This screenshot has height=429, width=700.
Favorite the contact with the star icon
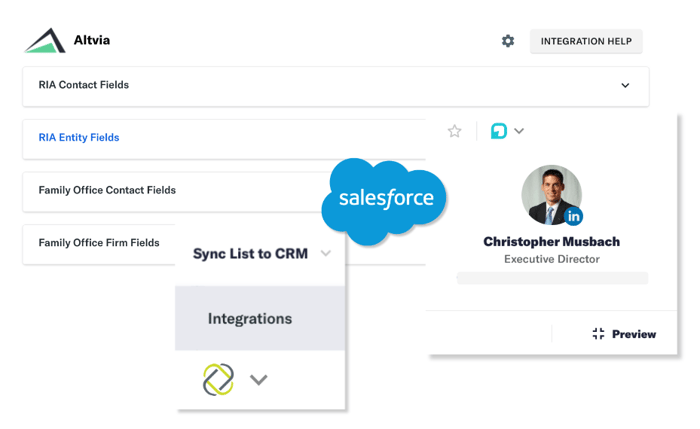(x=454, y=131)
